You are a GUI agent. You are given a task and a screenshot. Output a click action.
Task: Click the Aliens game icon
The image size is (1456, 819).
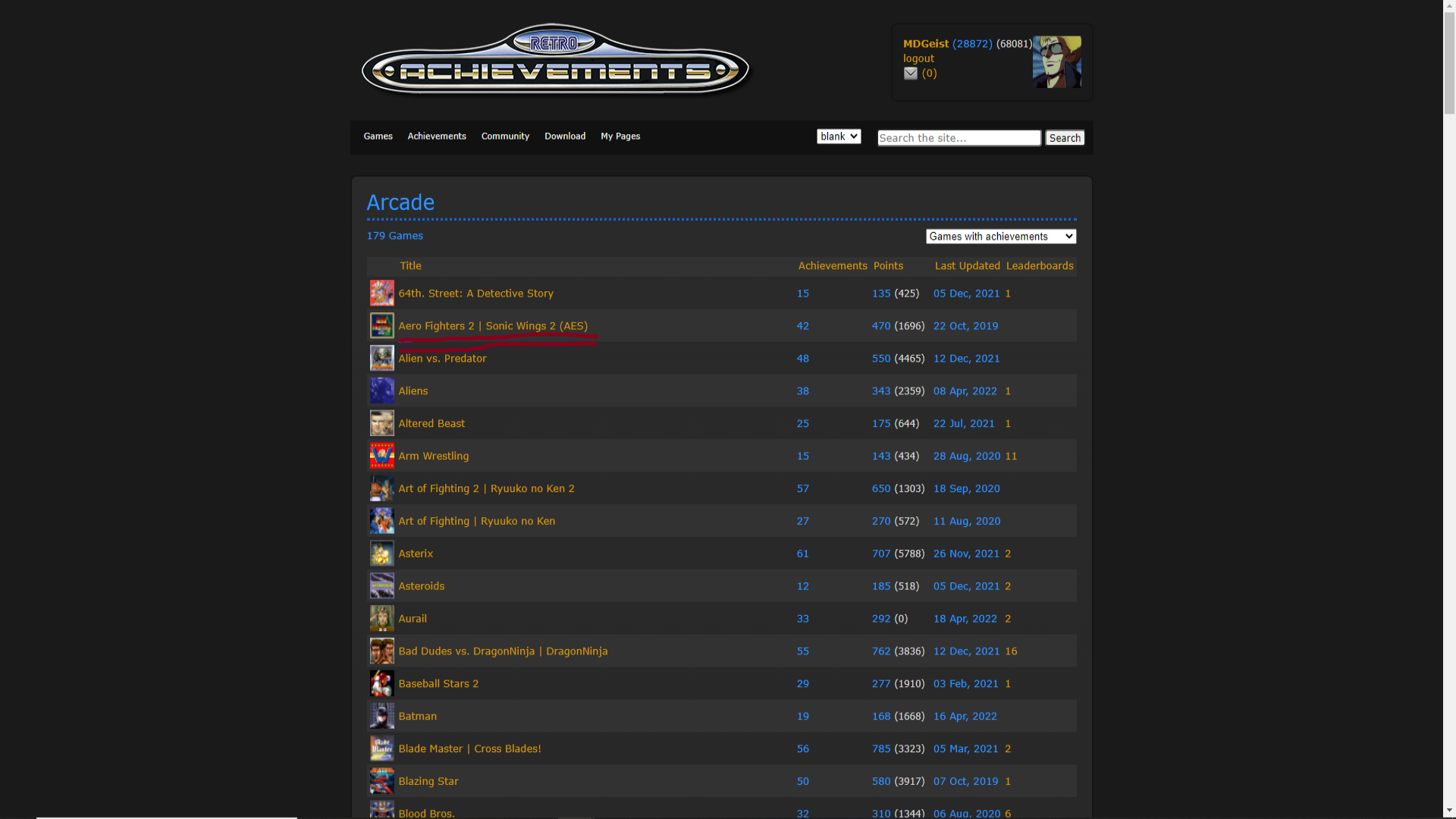(381, 391)
